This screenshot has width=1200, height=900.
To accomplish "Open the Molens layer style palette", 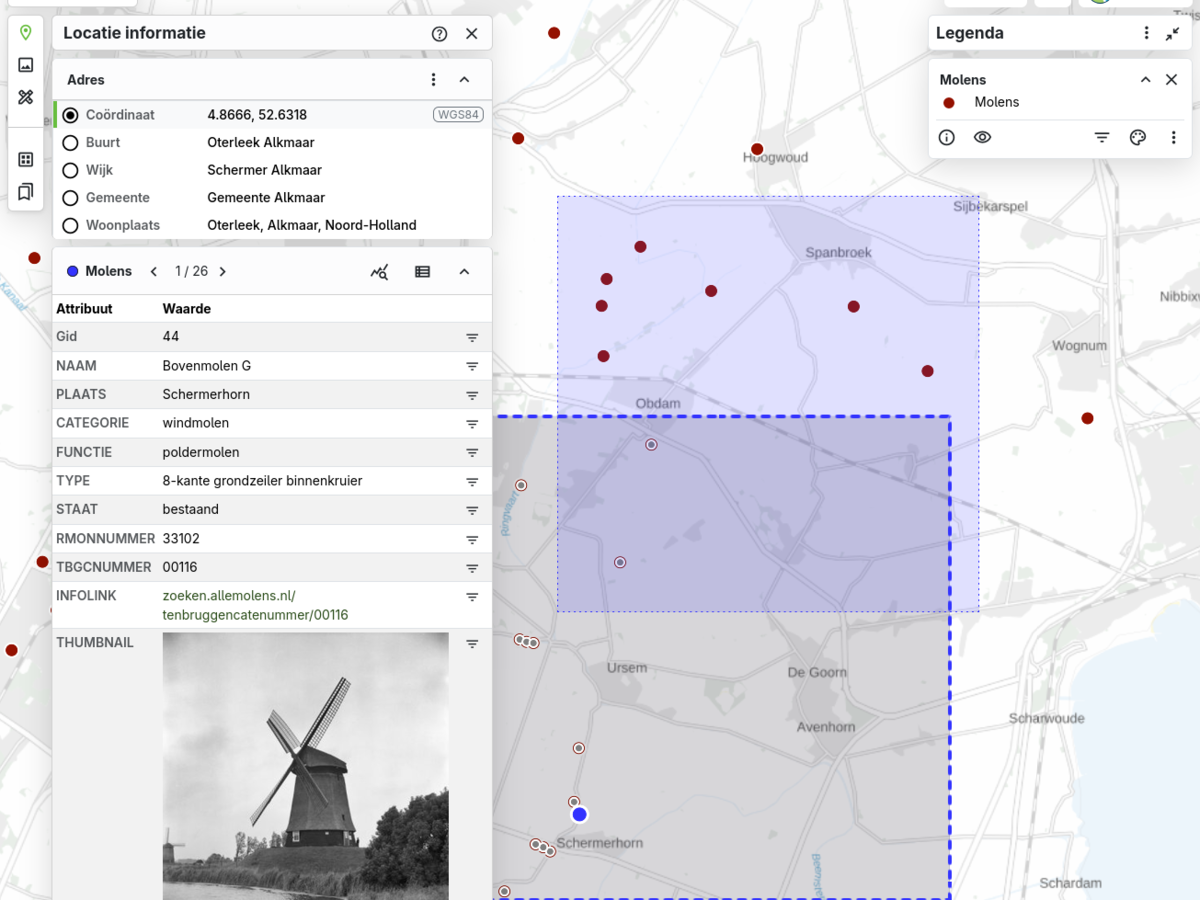I will pos(1138,138).
